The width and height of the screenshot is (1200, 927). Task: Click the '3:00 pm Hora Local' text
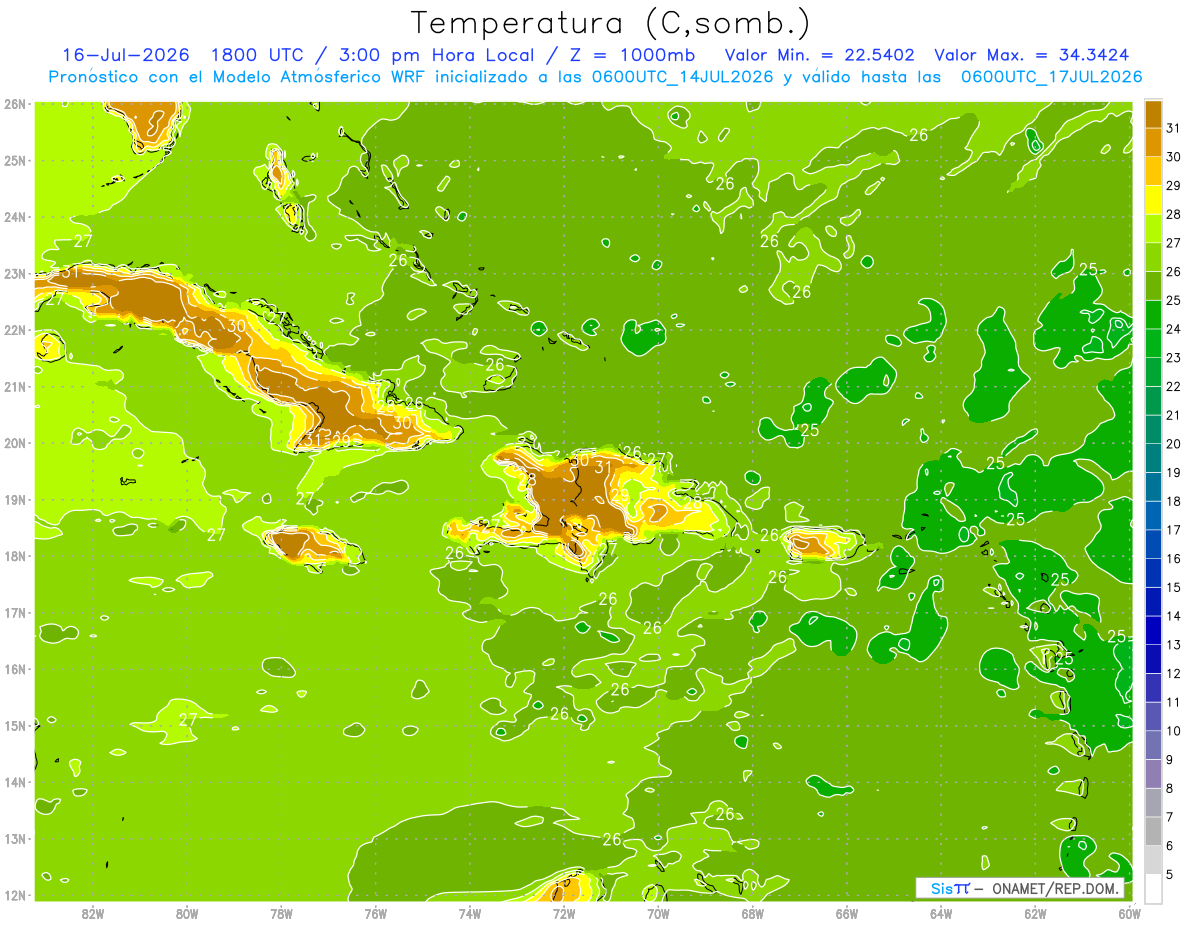(438, 55)
